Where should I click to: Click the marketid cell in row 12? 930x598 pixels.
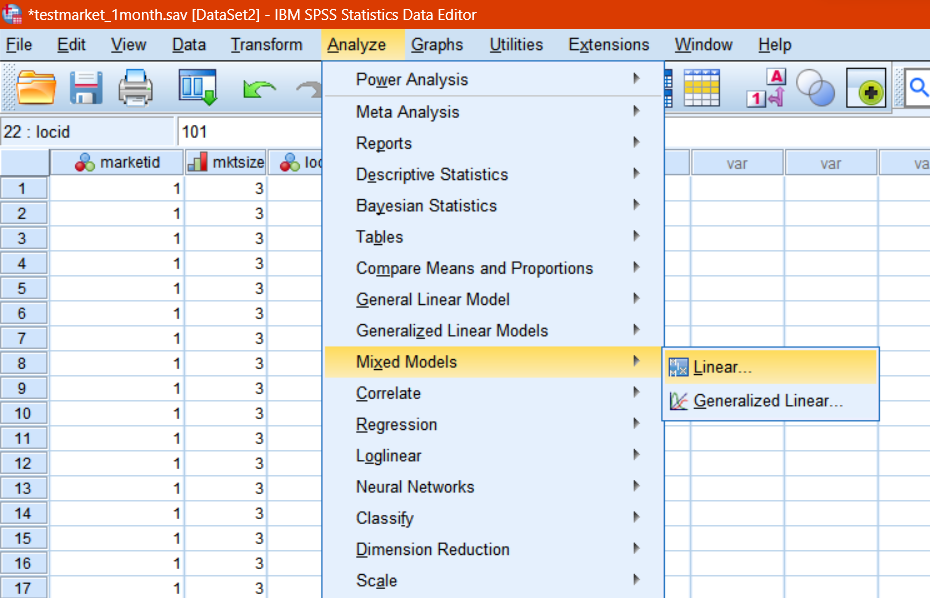coord(117,463)
